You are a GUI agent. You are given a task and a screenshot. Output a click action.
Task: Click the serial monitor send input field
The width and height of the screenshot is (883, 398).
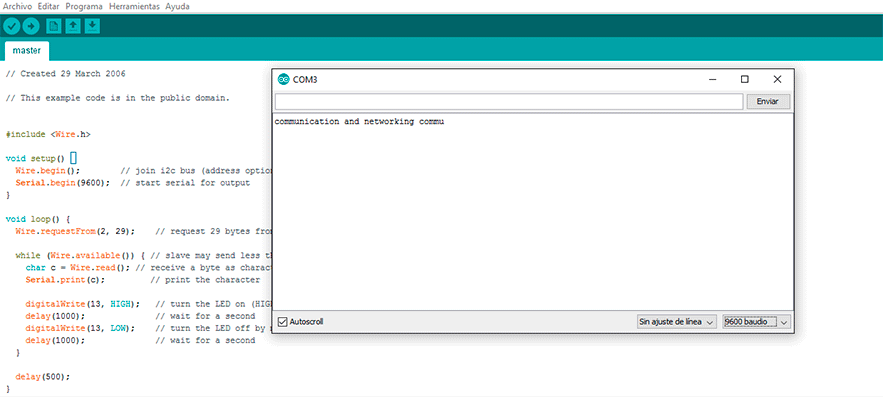tap(509, 102)
